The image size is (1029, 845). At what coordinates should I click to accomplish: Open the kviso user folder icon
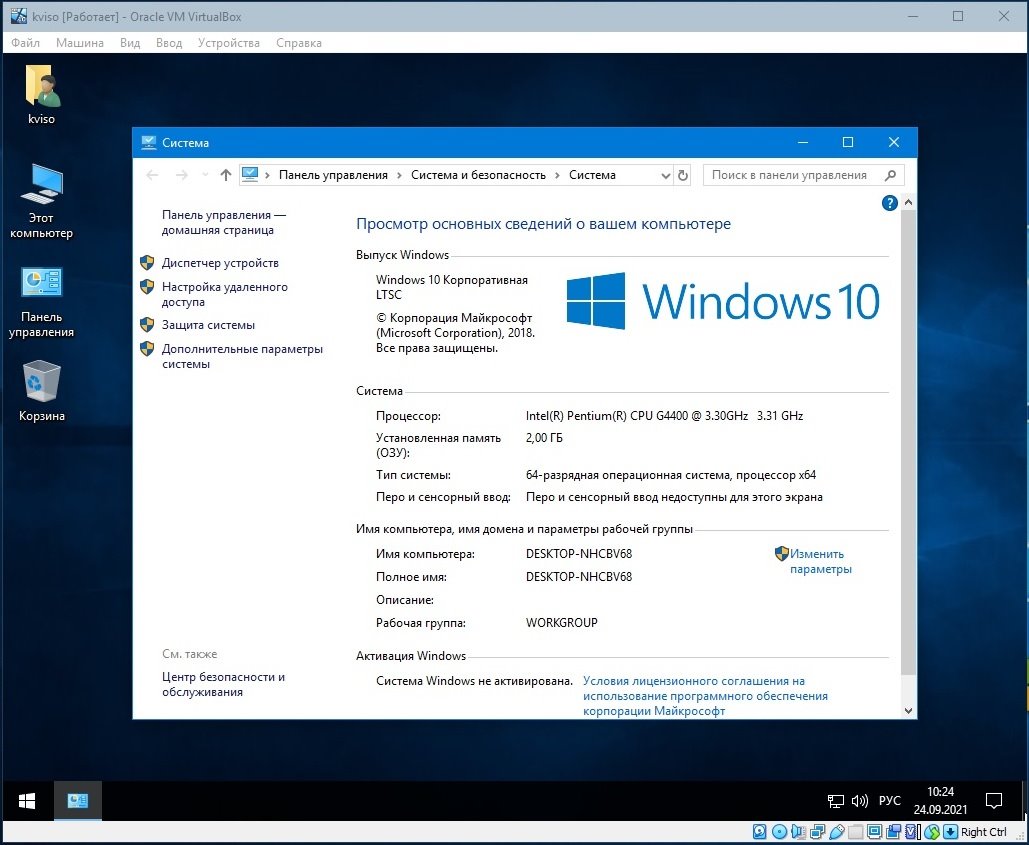(42, 94)
